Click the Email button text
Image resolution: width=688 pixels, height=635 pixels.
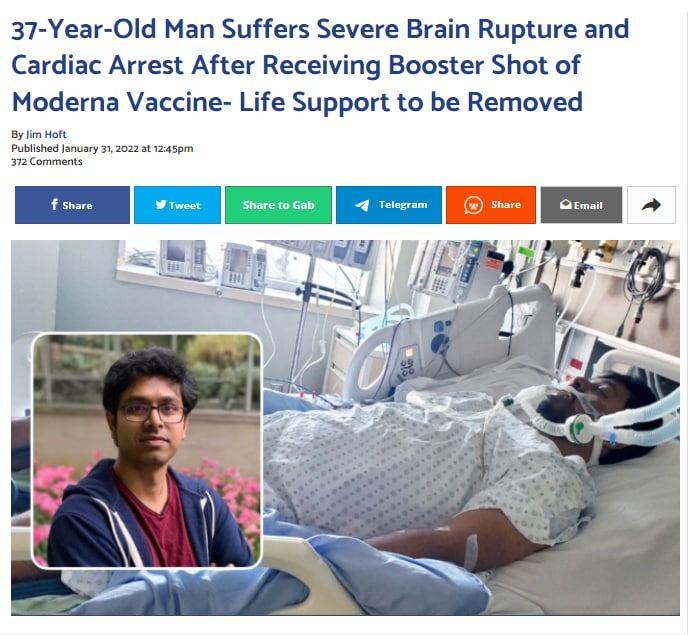pos(588,205)
